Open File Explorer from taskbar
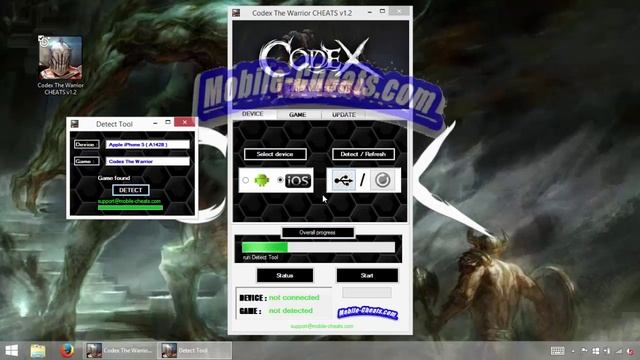The image size is (640, 360). pyautogui.click(x=38, y=351)
